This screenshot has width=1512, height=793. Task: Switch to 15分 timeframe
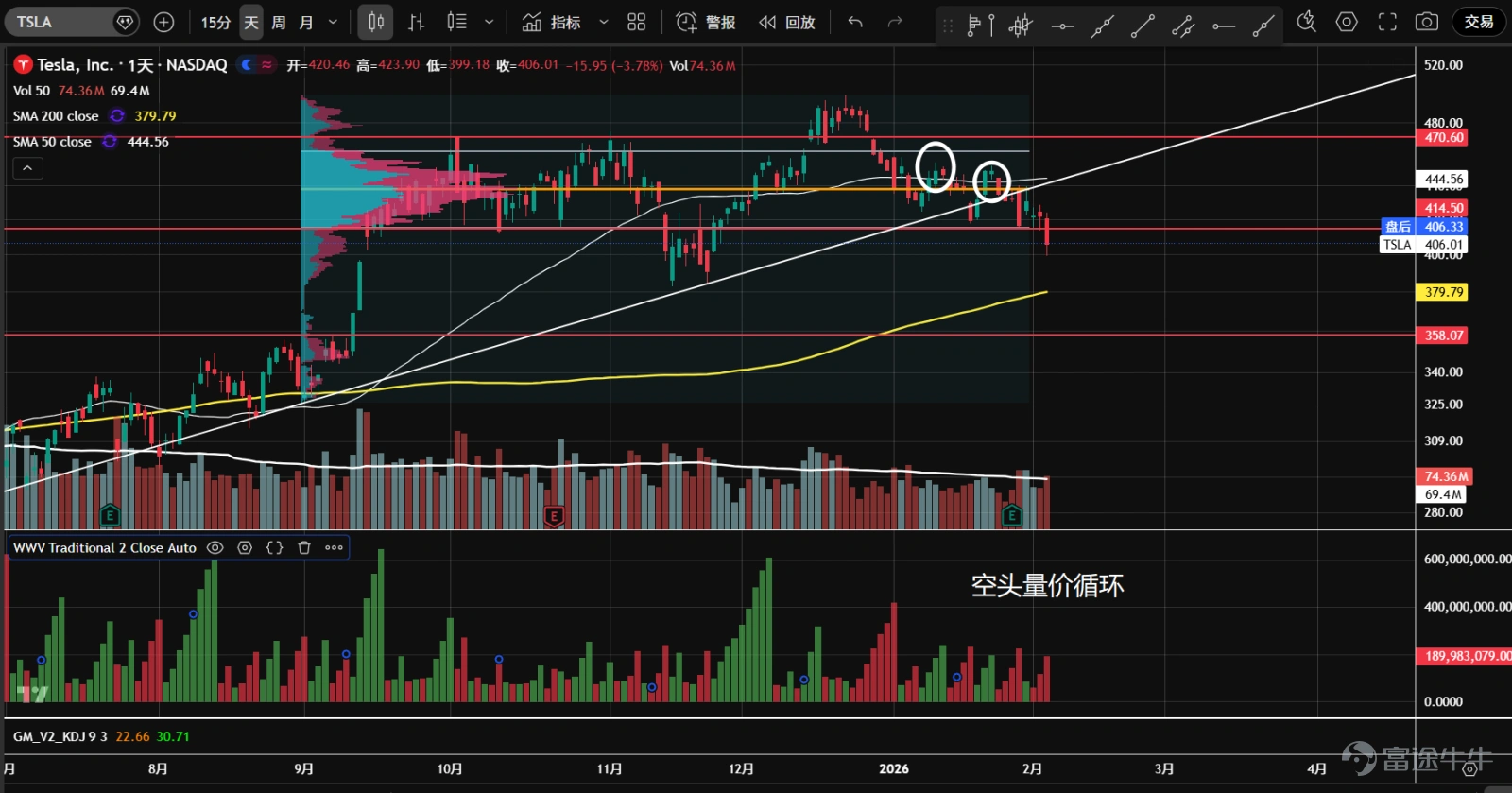click(215, 22)
